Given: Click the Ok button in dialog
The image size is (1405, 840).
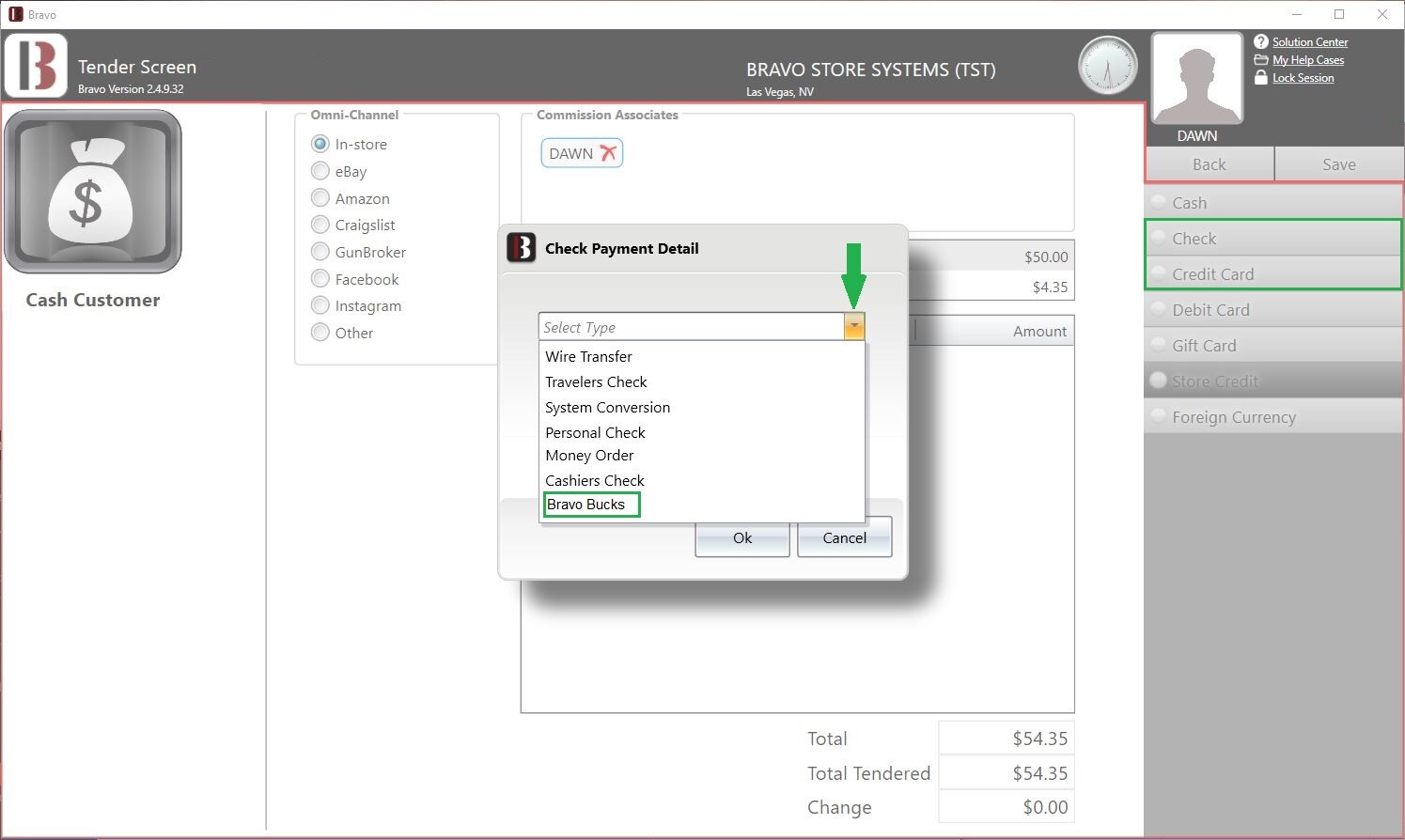Looking at the screenshot, I should click(x=742, y=537).
